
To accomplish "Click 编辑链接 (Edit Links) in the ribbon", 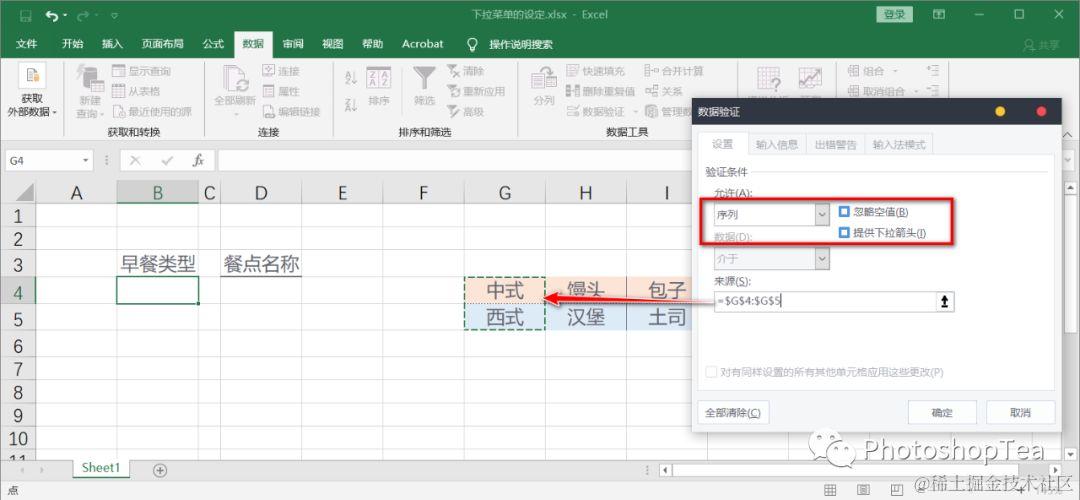I will pos(291,111).
